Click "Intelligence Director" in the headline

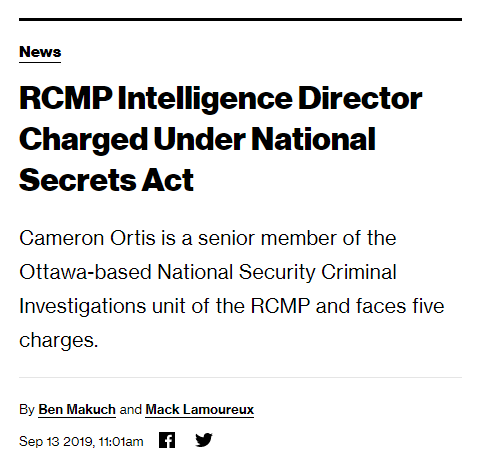coord(270,98)
